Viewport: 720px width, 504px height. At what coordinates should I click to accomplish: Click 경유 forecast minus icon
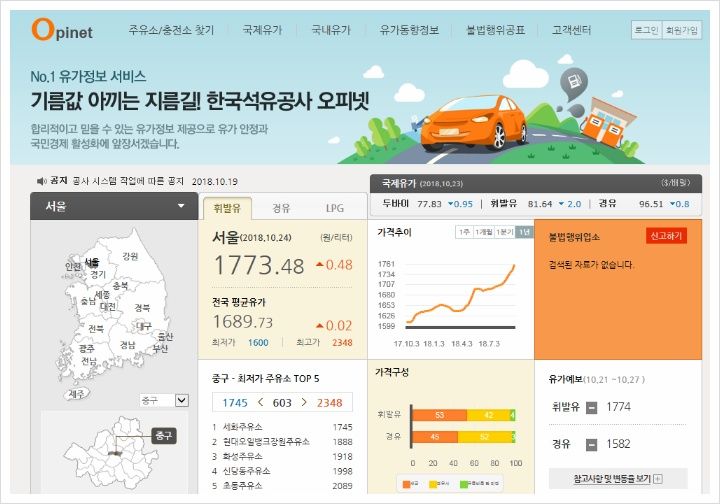point(592,444)
